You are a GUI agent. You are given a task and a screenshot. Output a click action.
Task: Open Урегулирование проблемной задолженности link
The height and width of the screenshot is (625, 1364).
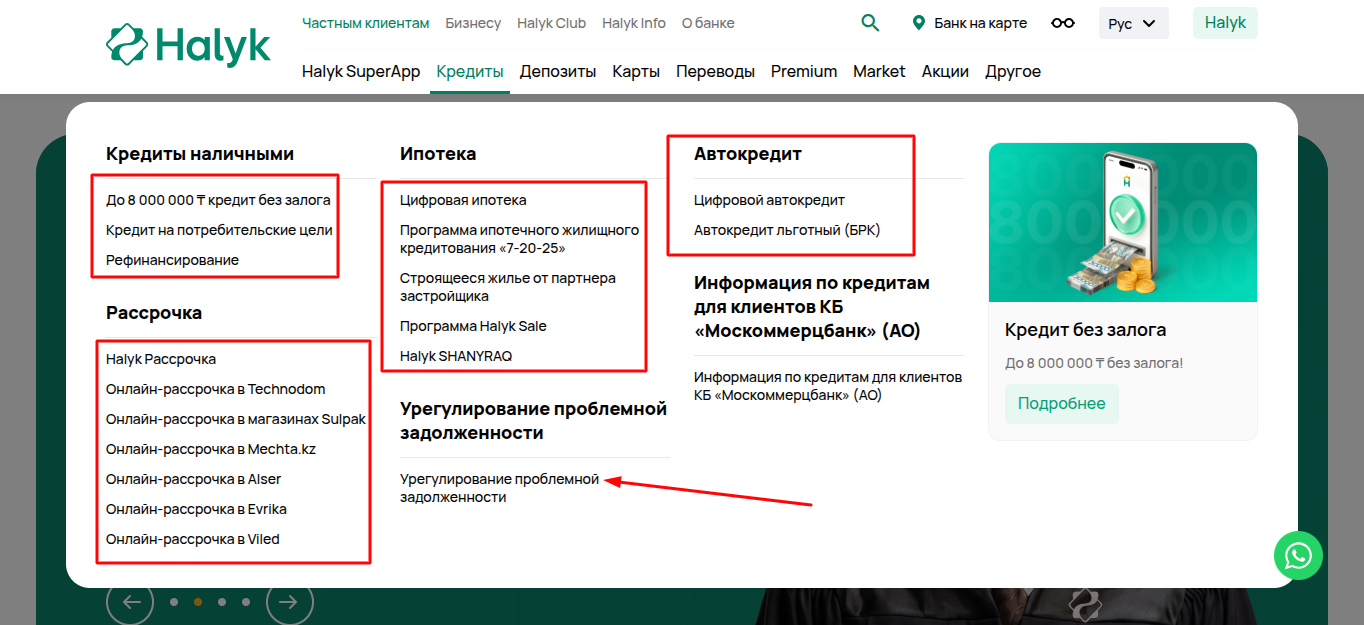pyautogui.click(x=499, y=488)
